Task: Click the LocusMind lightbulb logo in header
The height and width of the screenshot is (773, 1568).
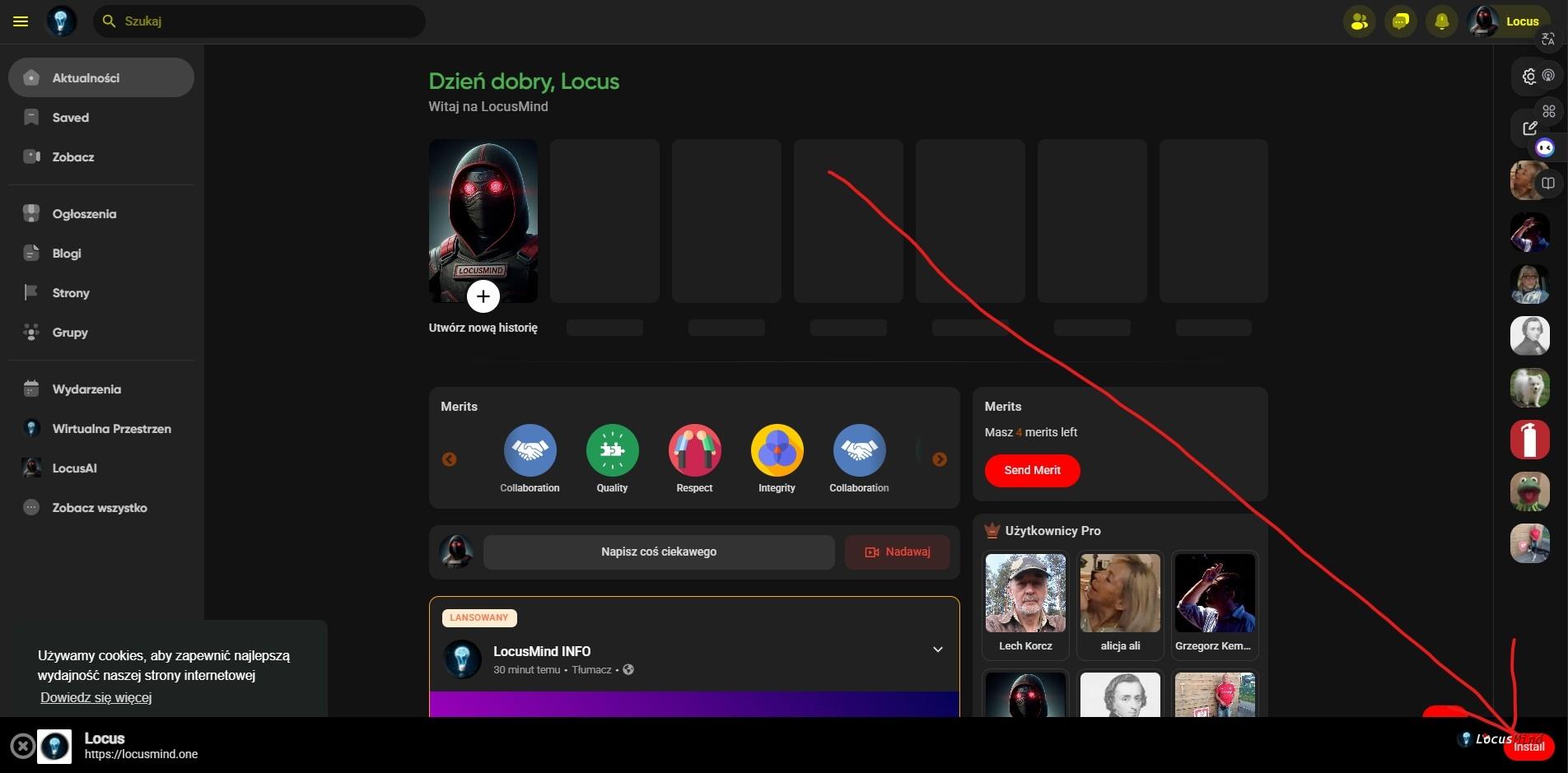Action: pos(61,21)
